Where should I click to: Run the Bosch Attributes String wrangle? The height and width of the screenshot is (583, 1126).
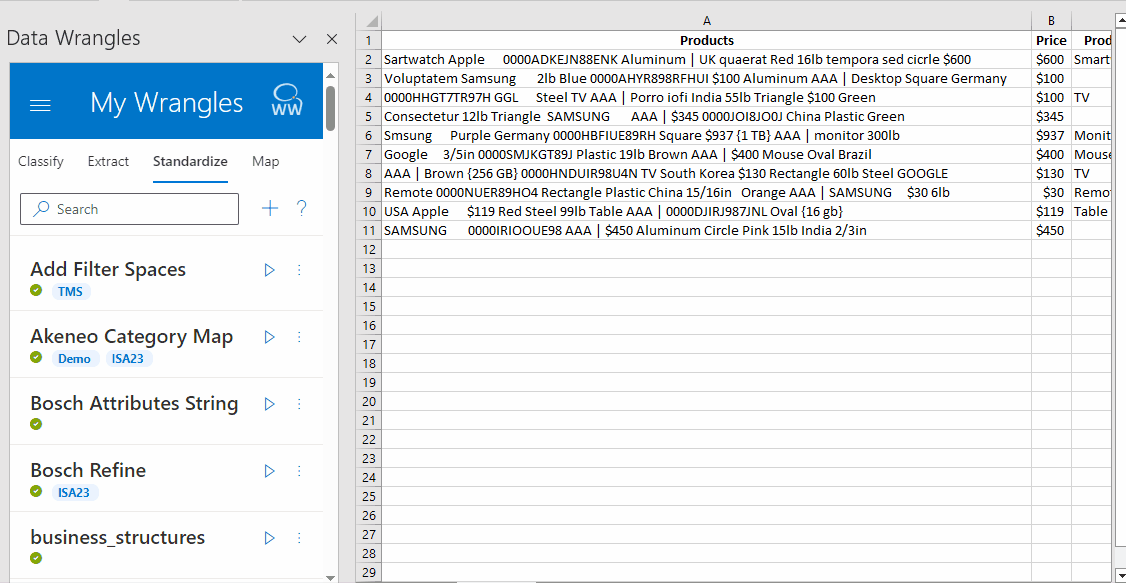pyautogui.click(x=269, y=404)
